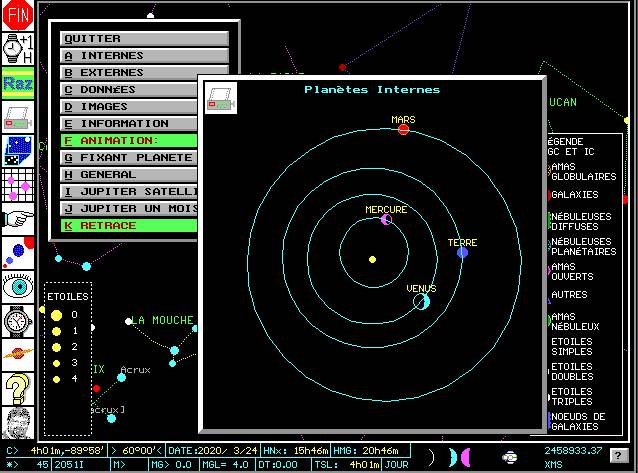Click the Saturn ringed planet icon
638x473 pixels.
point(18,355)
